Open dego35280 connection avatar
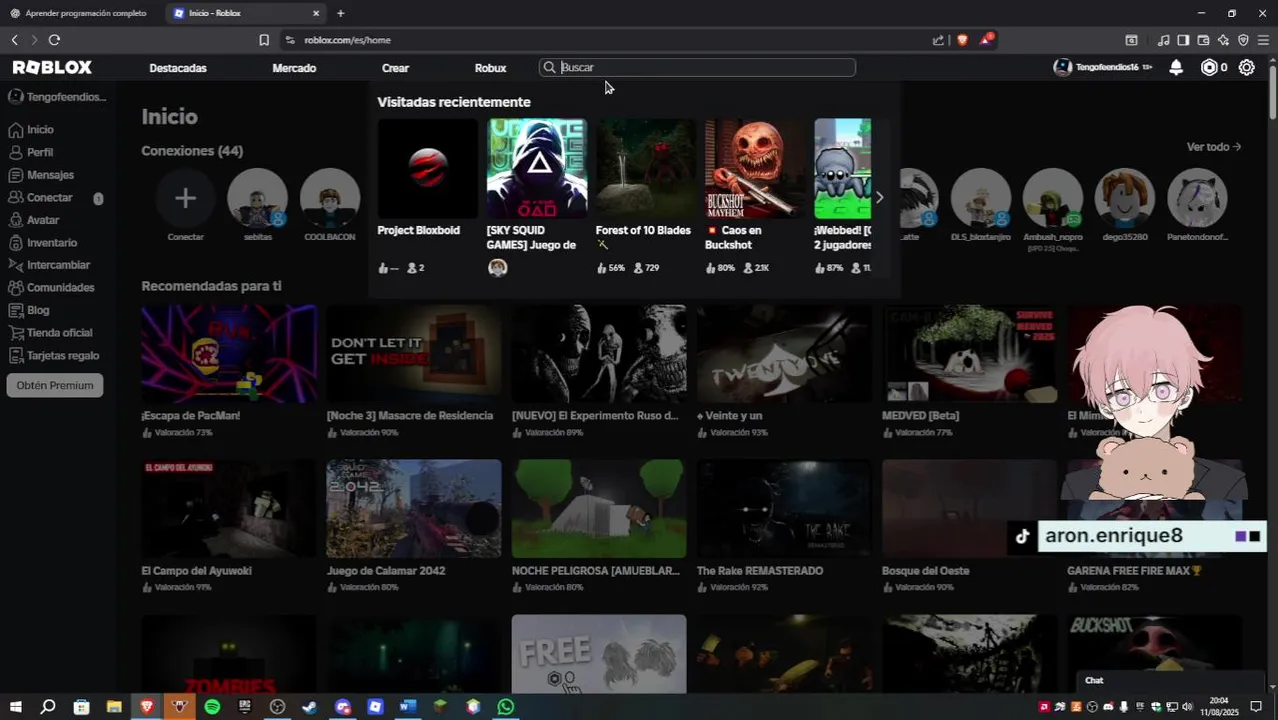 (x=1125, y=198)
